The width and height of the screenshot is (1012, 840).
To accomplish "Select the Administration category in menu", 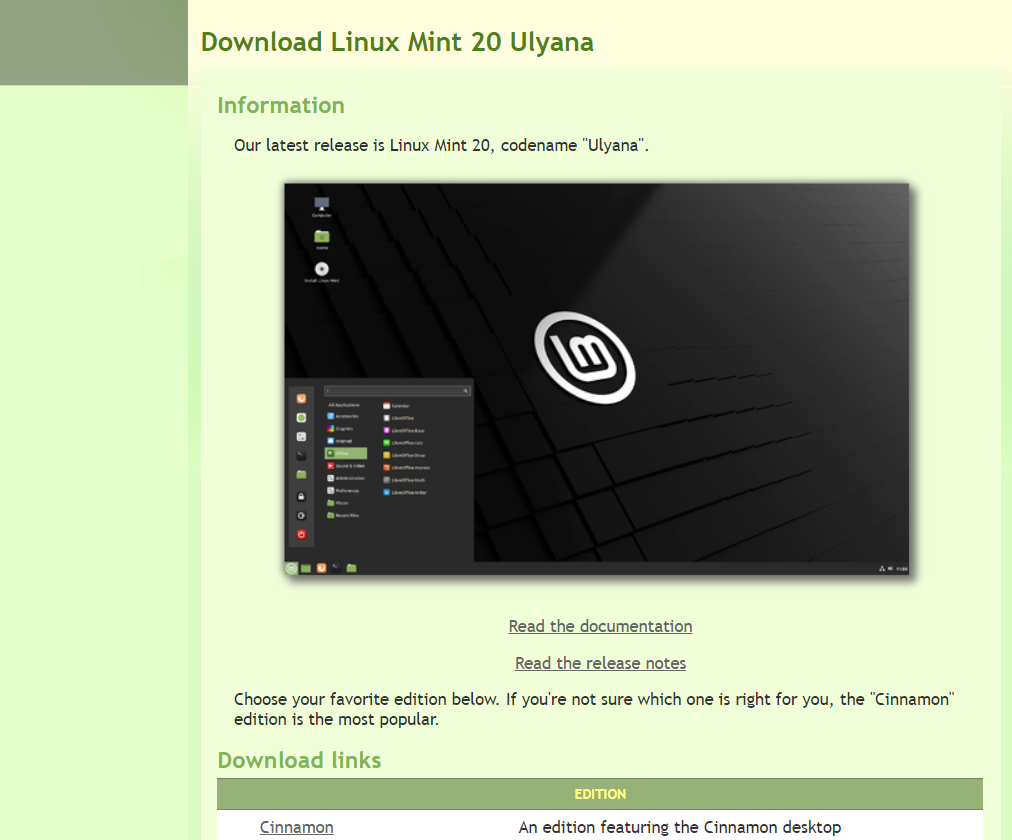I will (349, 478).
